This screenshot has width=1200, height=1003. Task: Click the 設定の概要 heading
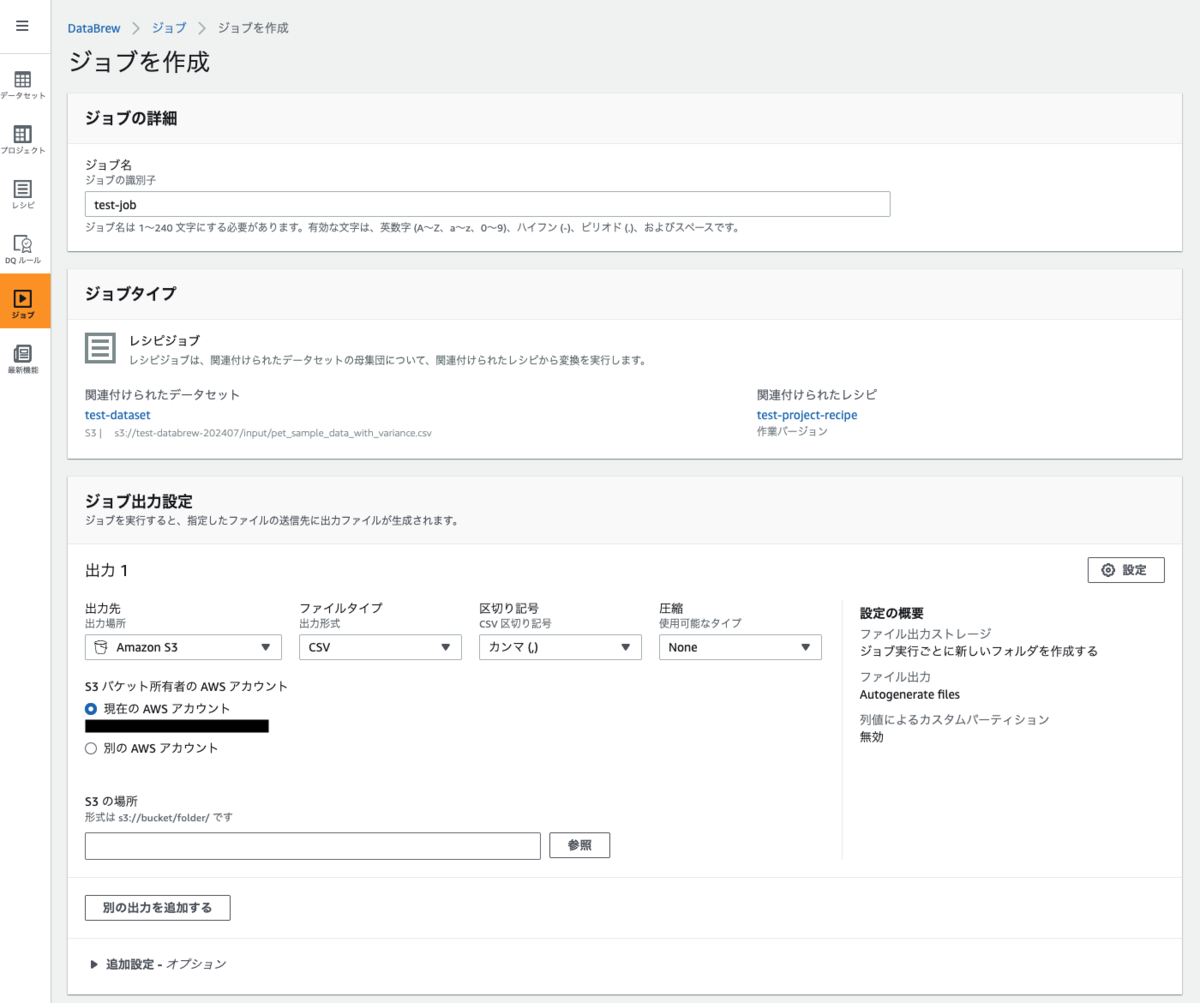tap(892, 613)
